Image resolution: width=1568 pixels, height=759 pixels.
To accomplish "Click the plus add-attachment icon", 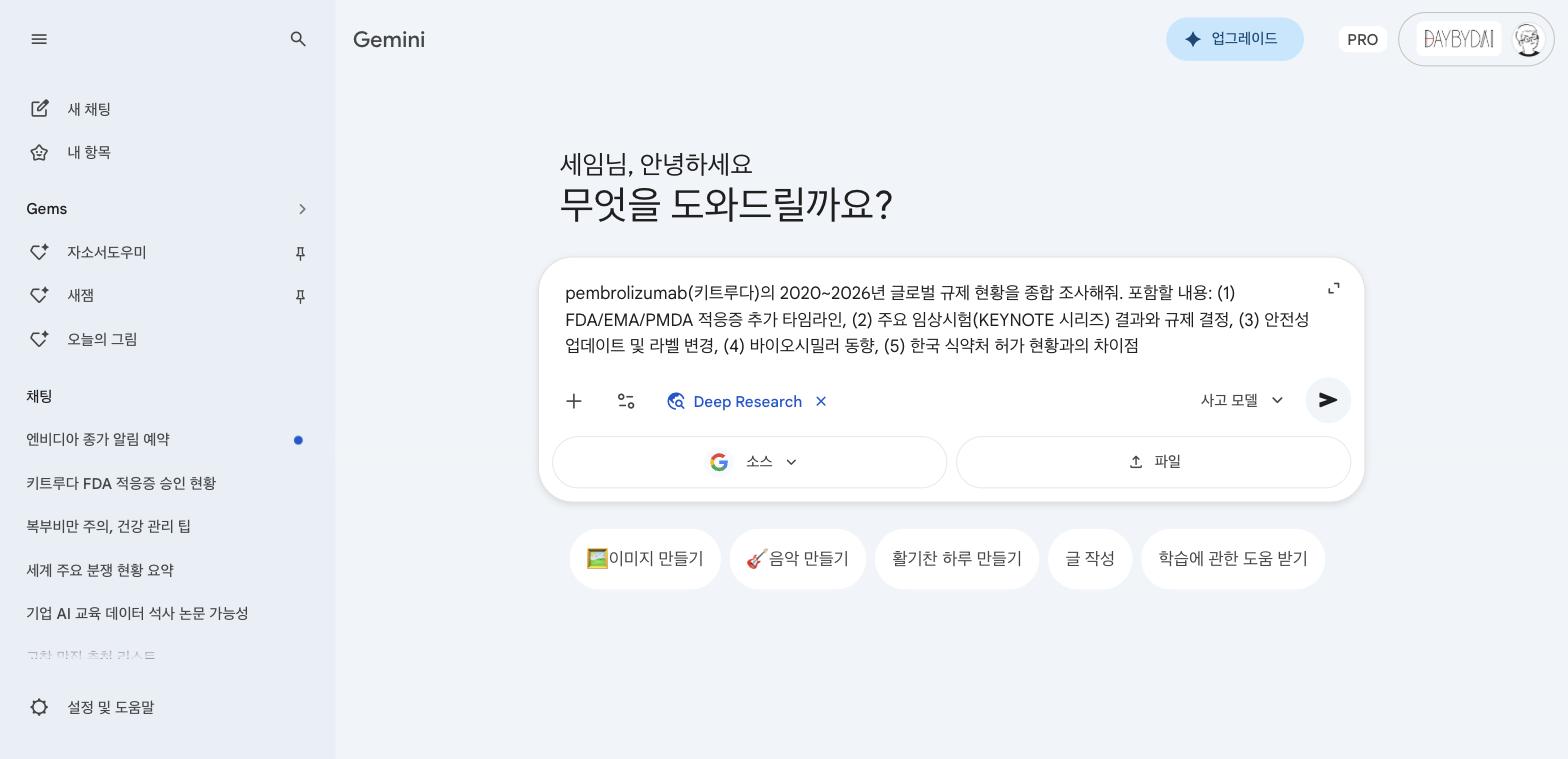I will (574, 401).
